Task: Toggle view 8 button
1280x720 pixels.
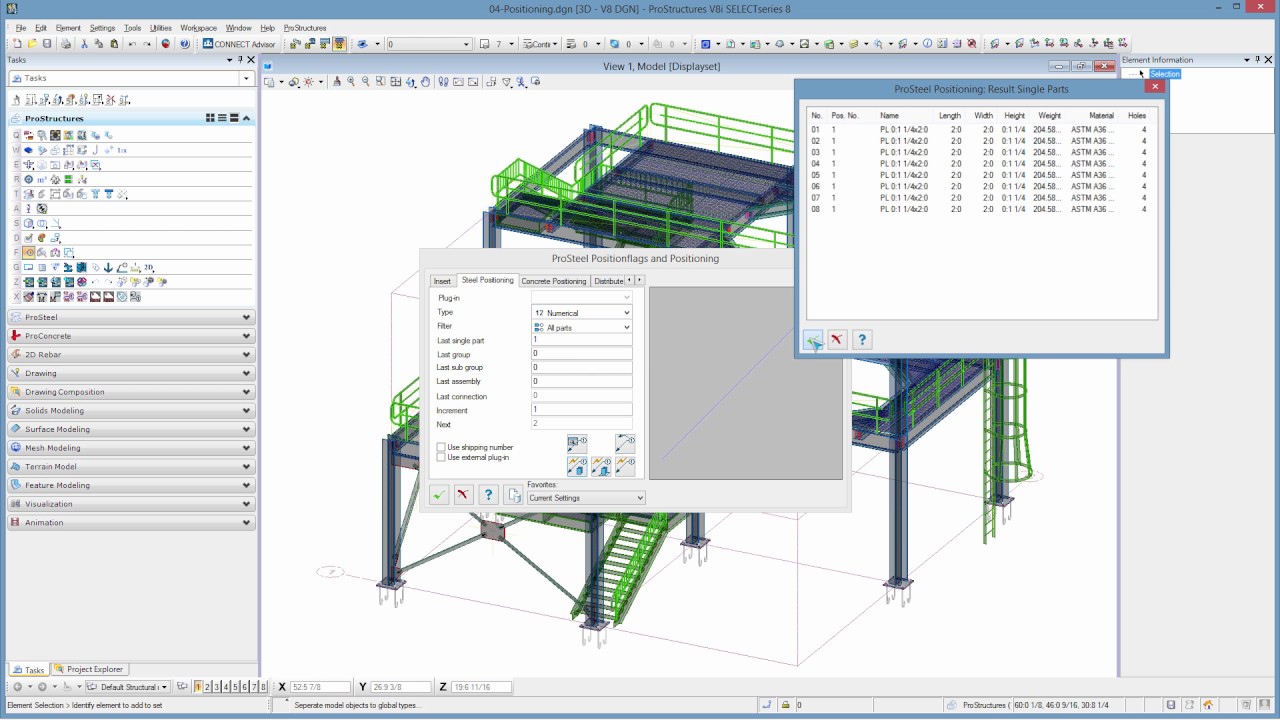Action: point(263,687)
